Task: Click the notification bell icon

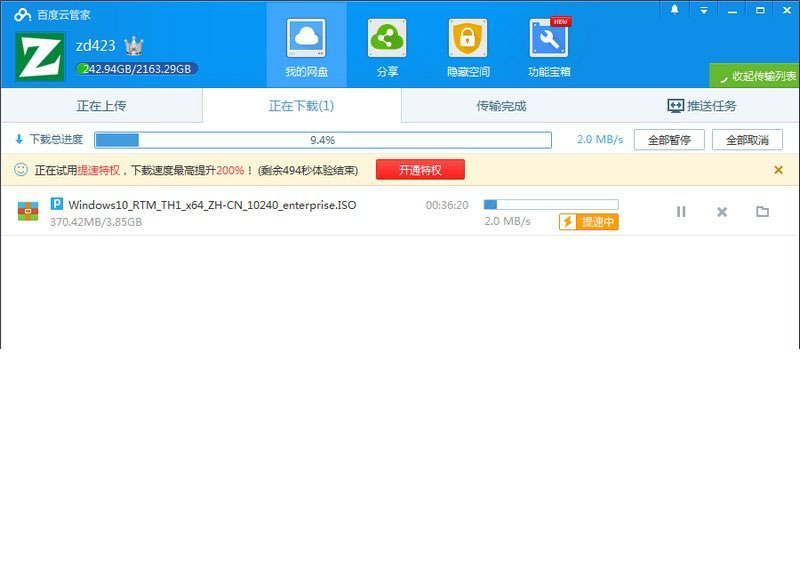Action: coord(674,10)
